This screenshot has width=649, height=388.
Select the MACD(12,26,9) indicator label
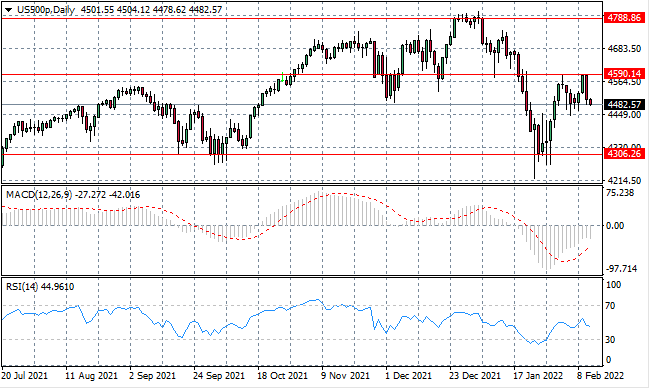[x=39, y=195]
